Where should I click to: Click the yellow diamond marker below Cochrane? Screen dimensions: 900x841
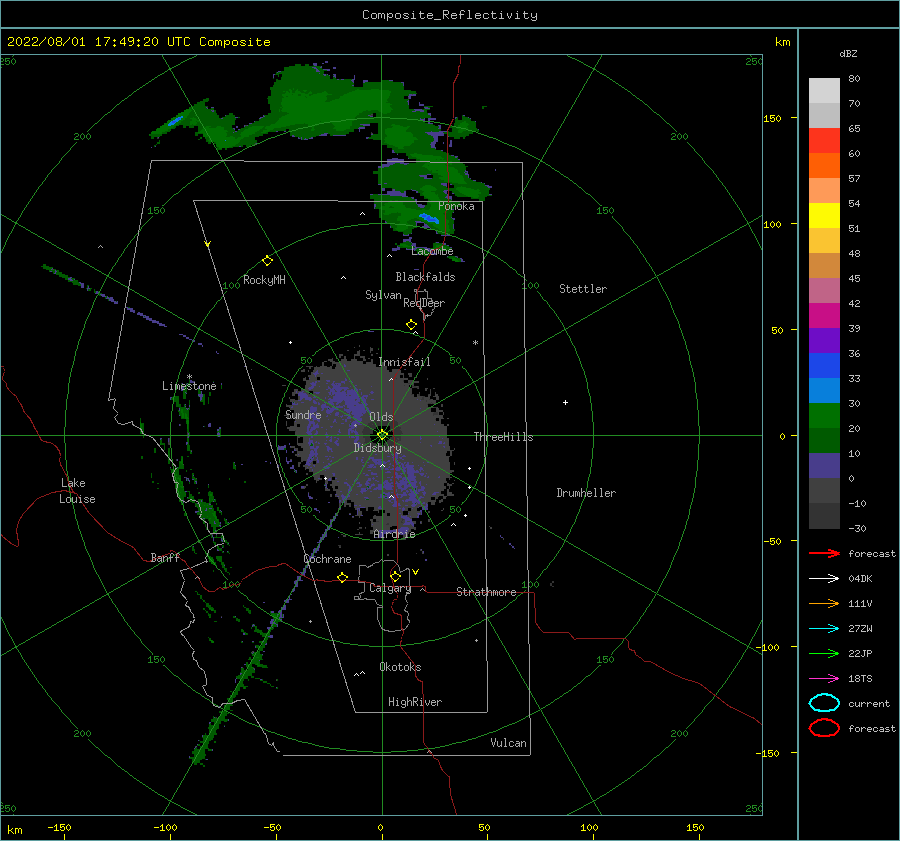343,577
